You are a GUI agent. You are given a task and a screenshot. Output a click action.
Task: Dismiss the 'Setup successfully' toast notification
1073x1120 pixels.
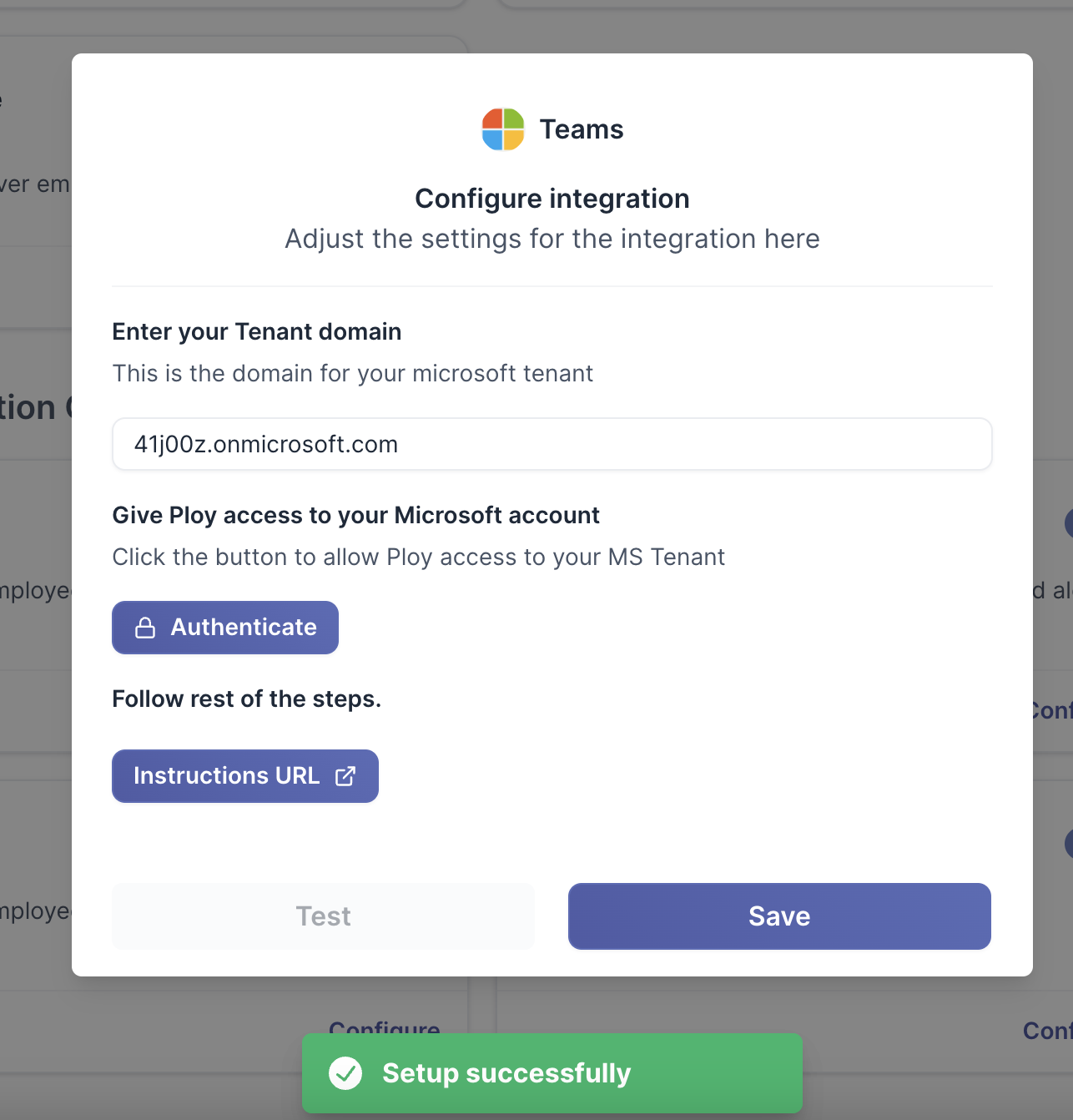(x=552, y=1073)
